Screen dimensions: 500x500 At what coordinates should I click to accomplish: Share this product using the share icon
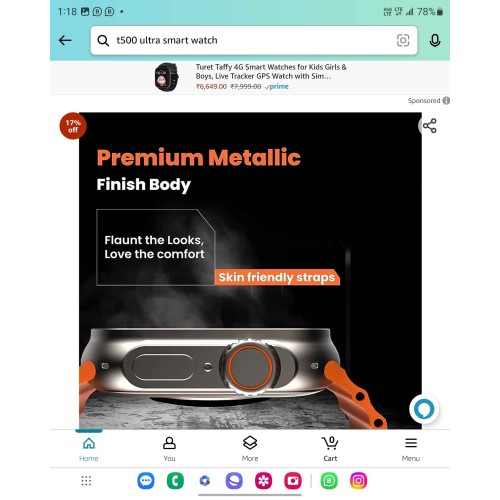click(x=430, y=126)
